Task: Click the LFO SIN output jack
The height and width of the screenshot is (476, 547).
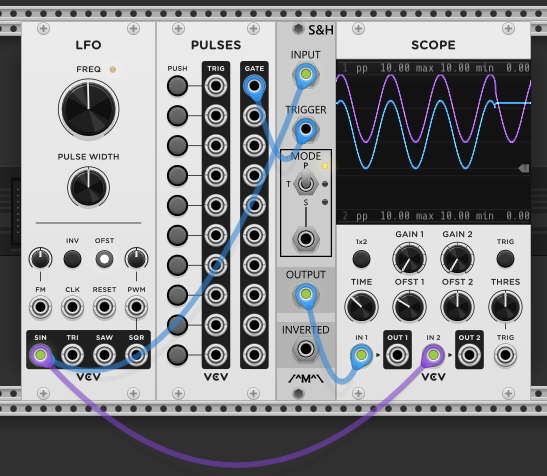Action: tap(40, 355)
